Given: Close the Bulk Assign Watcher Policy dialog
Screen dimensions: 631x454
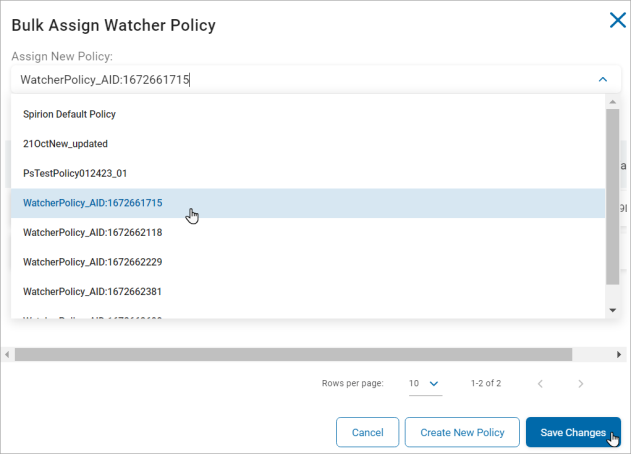Looking at the screenshot, I should [617, 21].
